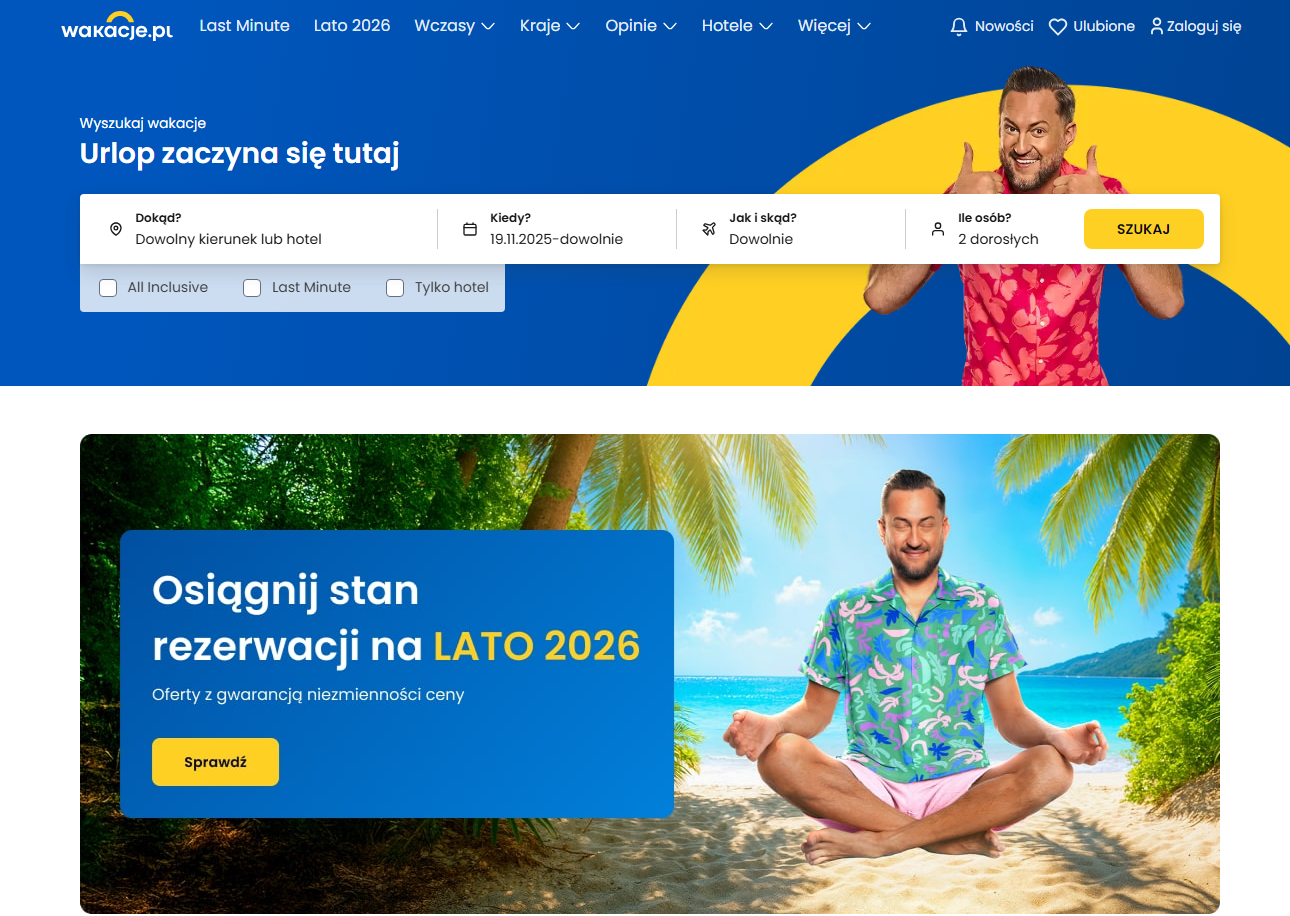Open the Hotele dropdown menu

click(737, 26)
